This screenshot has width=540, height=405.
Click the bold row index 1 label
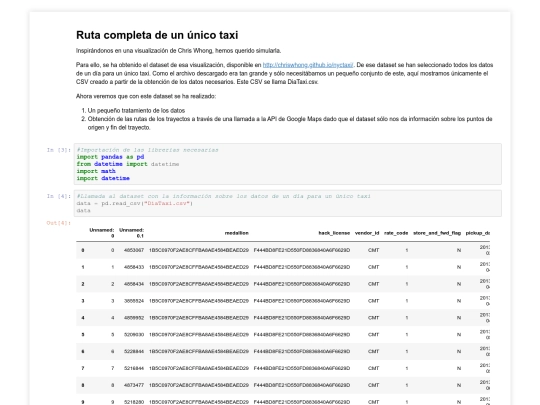[83, 267]
